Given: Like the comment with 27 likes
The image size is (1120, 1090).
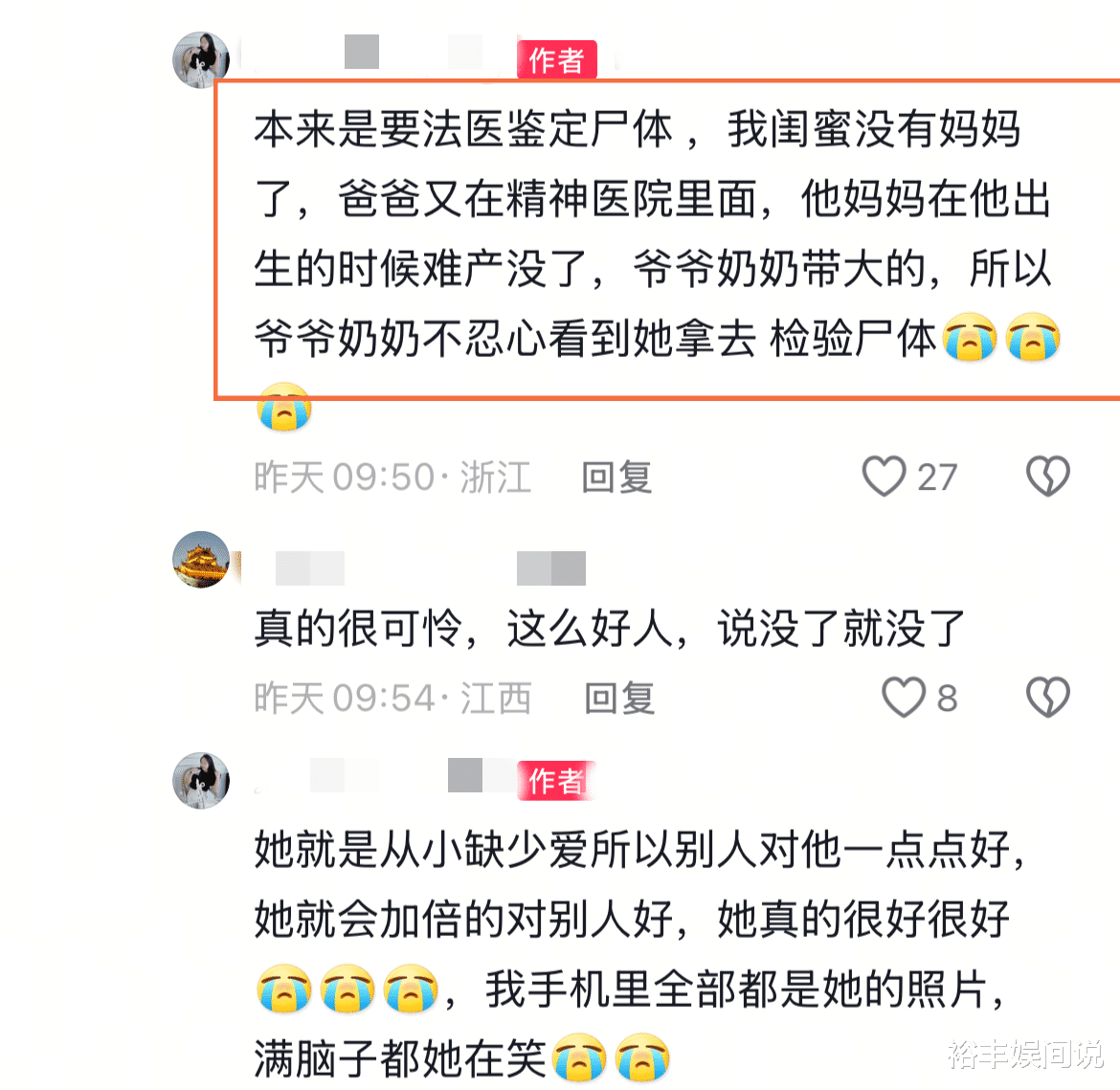Looking at the screenshot, I should 884,477.
